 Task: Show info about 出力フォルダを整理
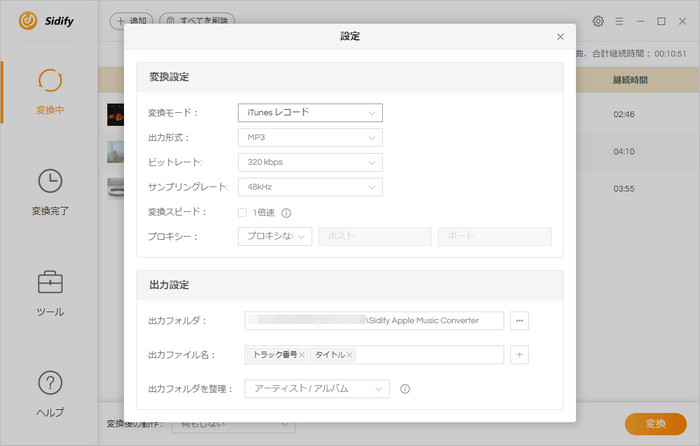(405, 389)
